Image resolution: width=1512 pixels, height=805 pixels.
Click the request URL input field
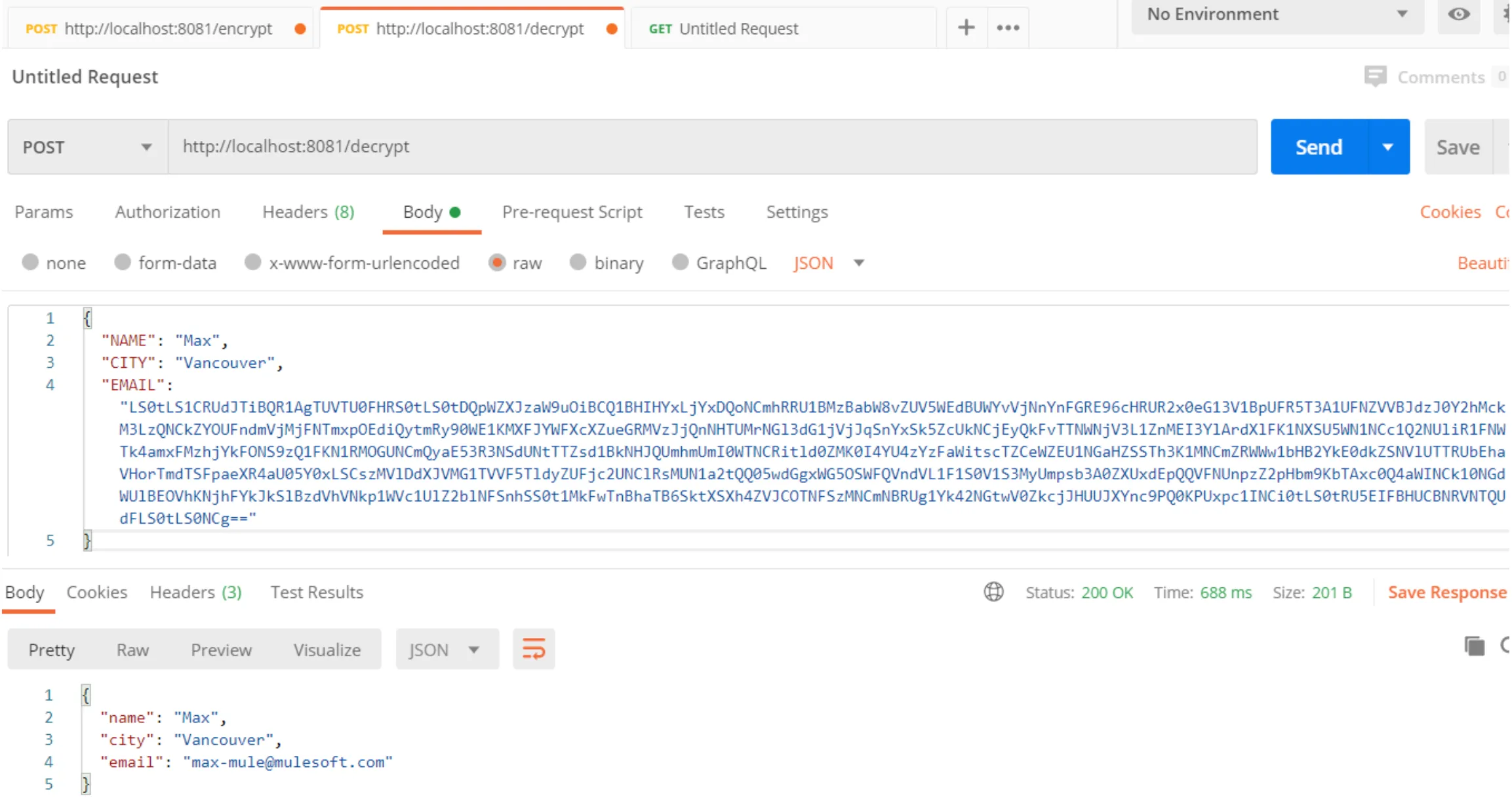713,147
